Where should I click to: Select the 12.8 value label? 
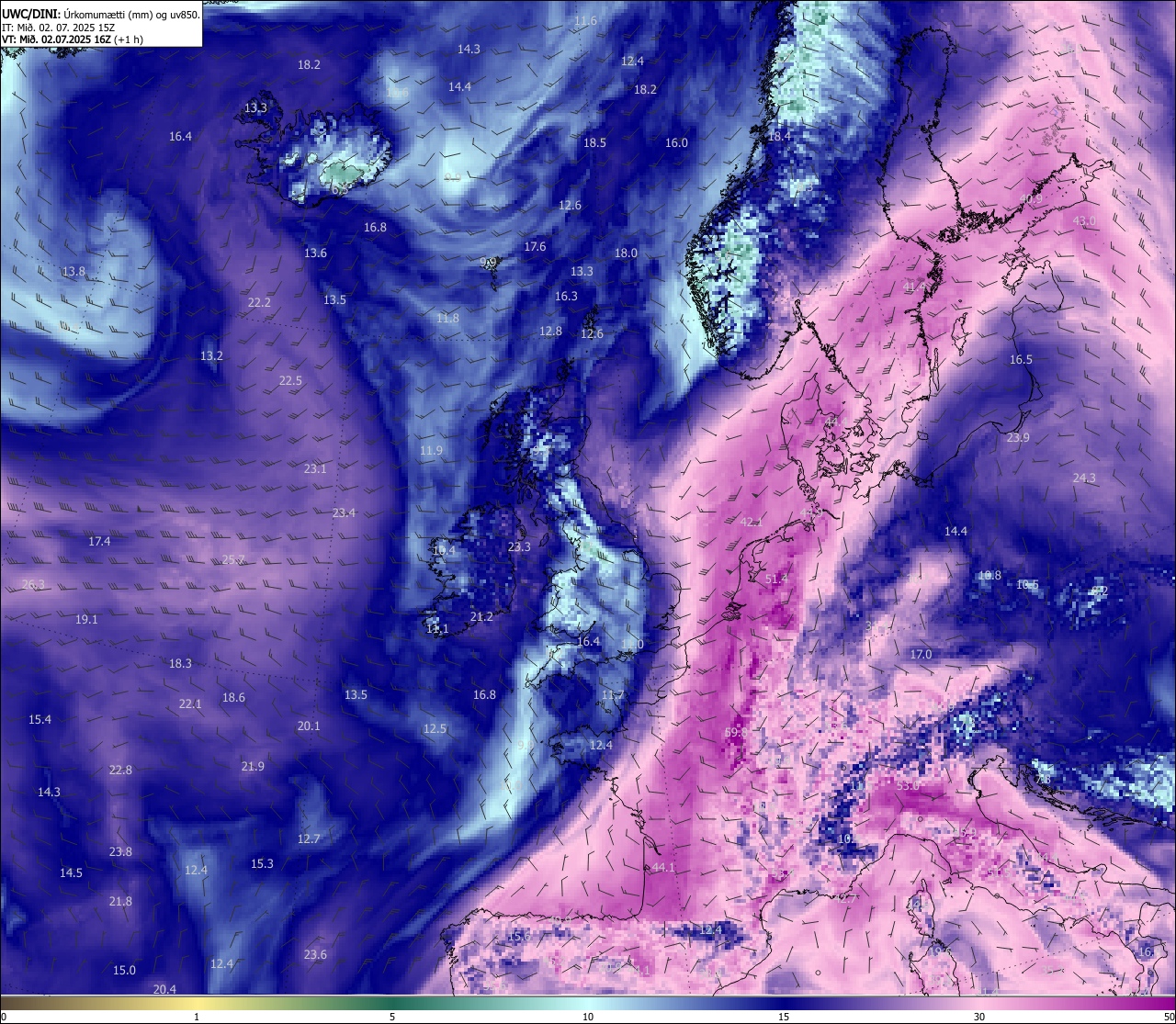(550, 331)
